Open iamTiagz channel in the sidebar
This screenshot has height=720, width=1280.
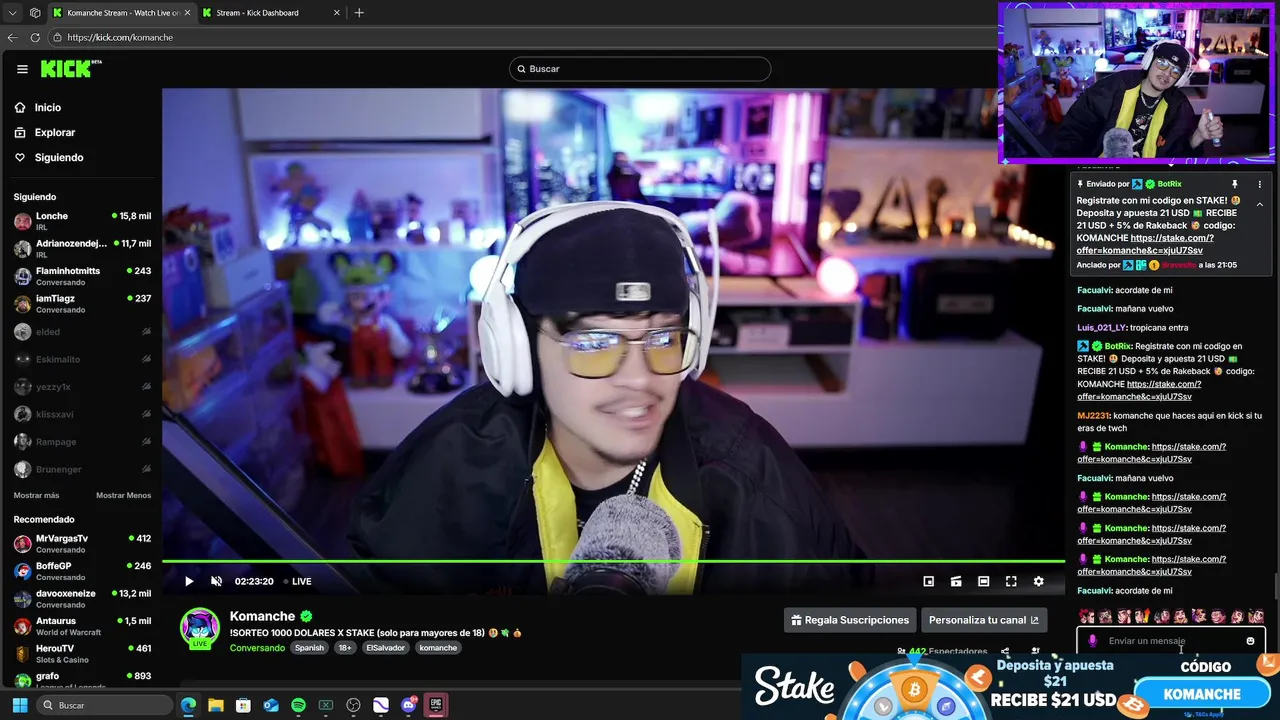coord(82,303)
